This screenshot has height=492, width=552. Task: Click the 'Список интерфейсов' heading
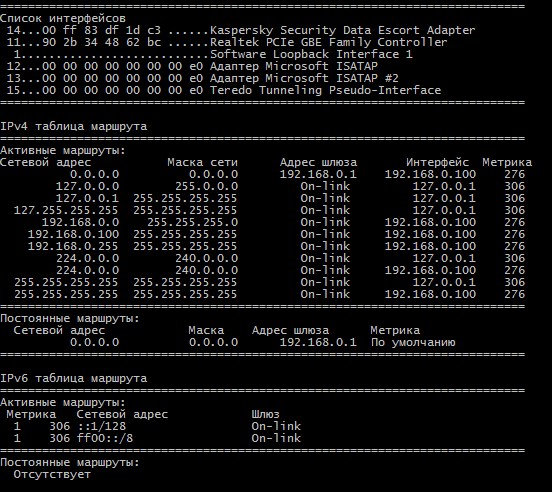point(63,18)
